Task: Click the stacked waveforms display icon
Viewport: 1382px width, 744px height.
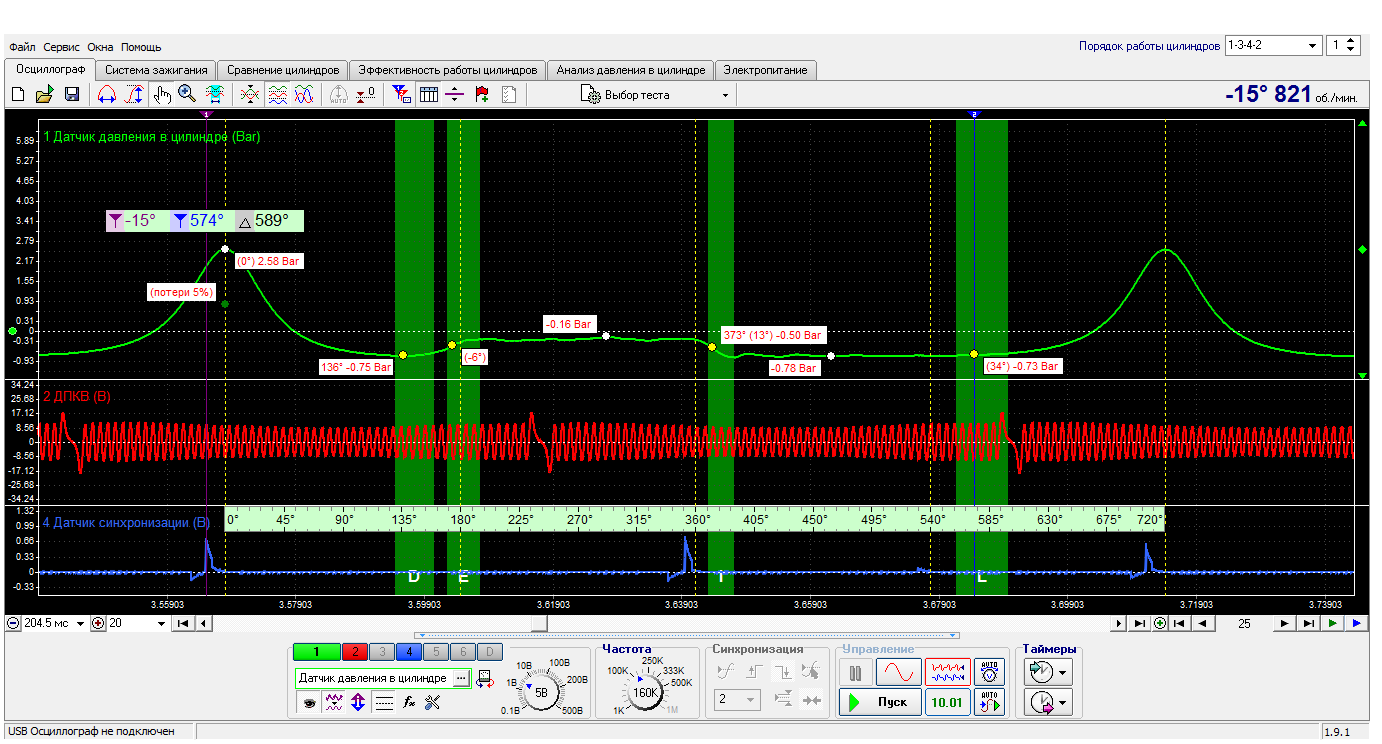Action: pyautogui.click(x=277, y=95)
